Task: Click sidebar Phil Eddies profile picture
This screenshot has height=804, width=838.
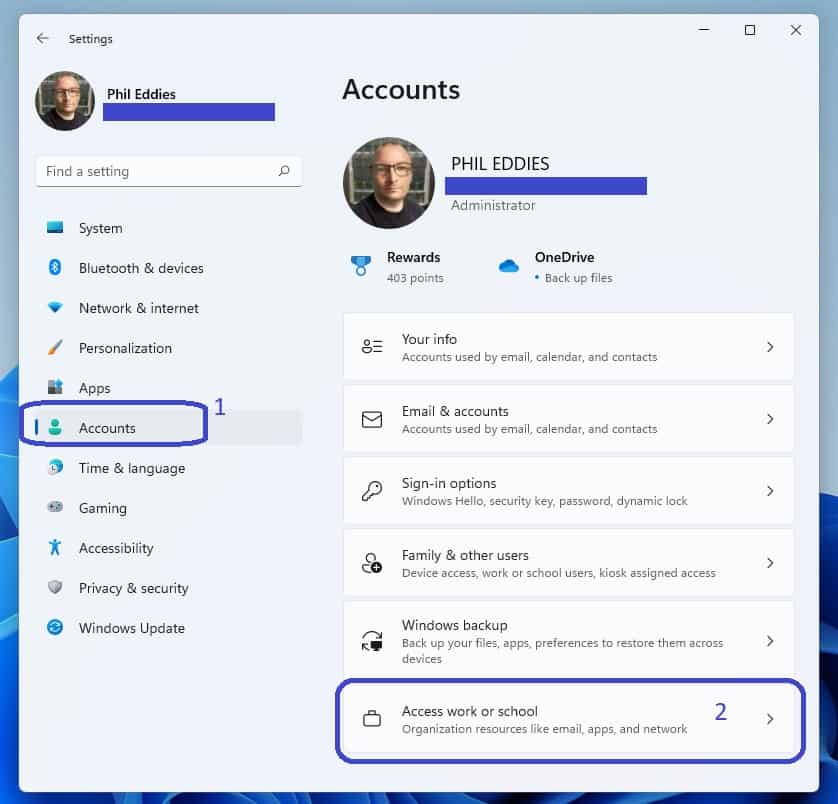Action: coord(65,100)
